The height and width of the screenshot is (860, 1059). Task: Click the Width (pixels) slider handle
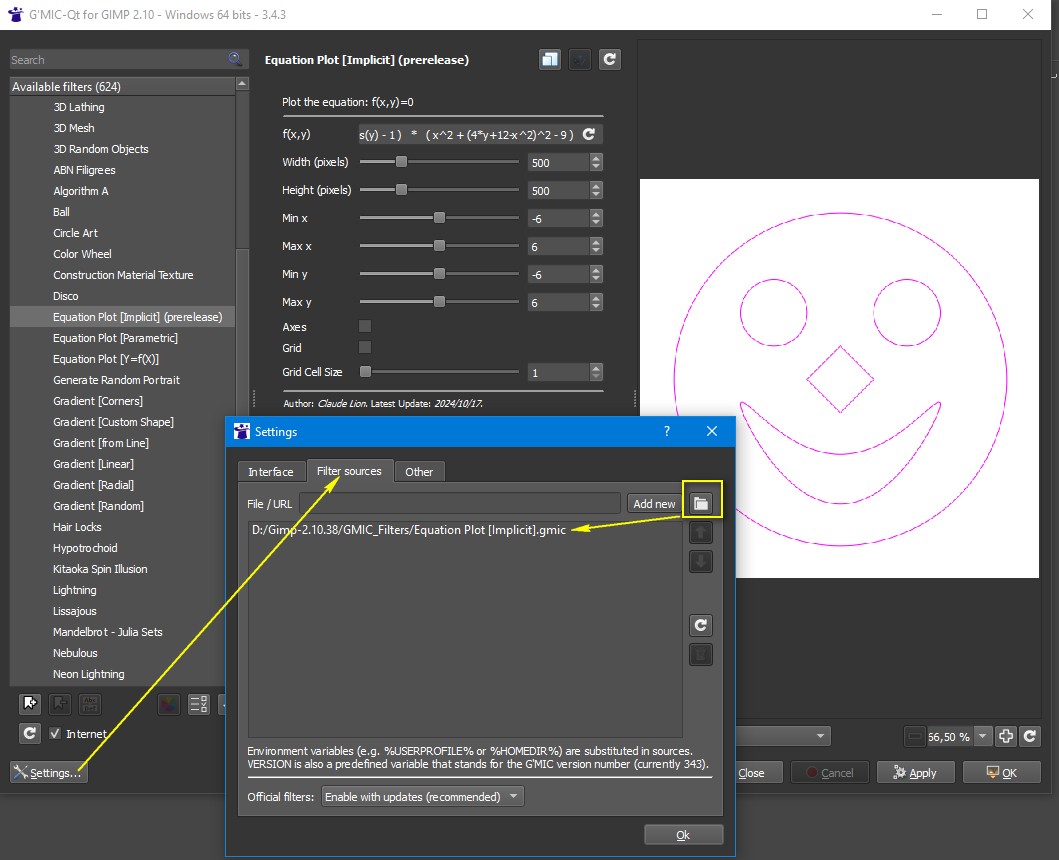click(x=401, y=161)
